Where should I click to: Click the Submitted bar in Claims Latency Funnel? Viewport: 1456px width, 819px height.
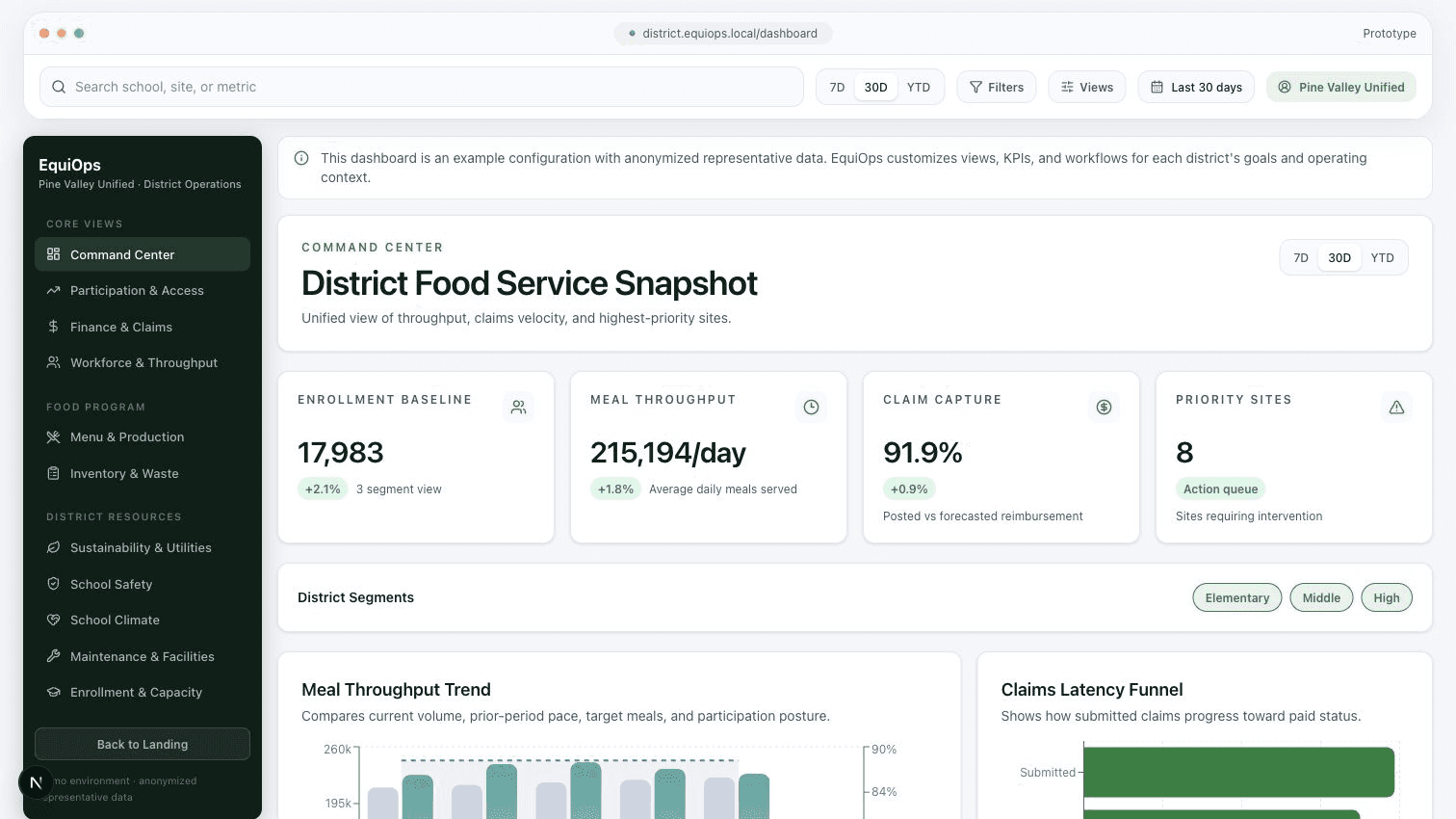(1238, 772)
